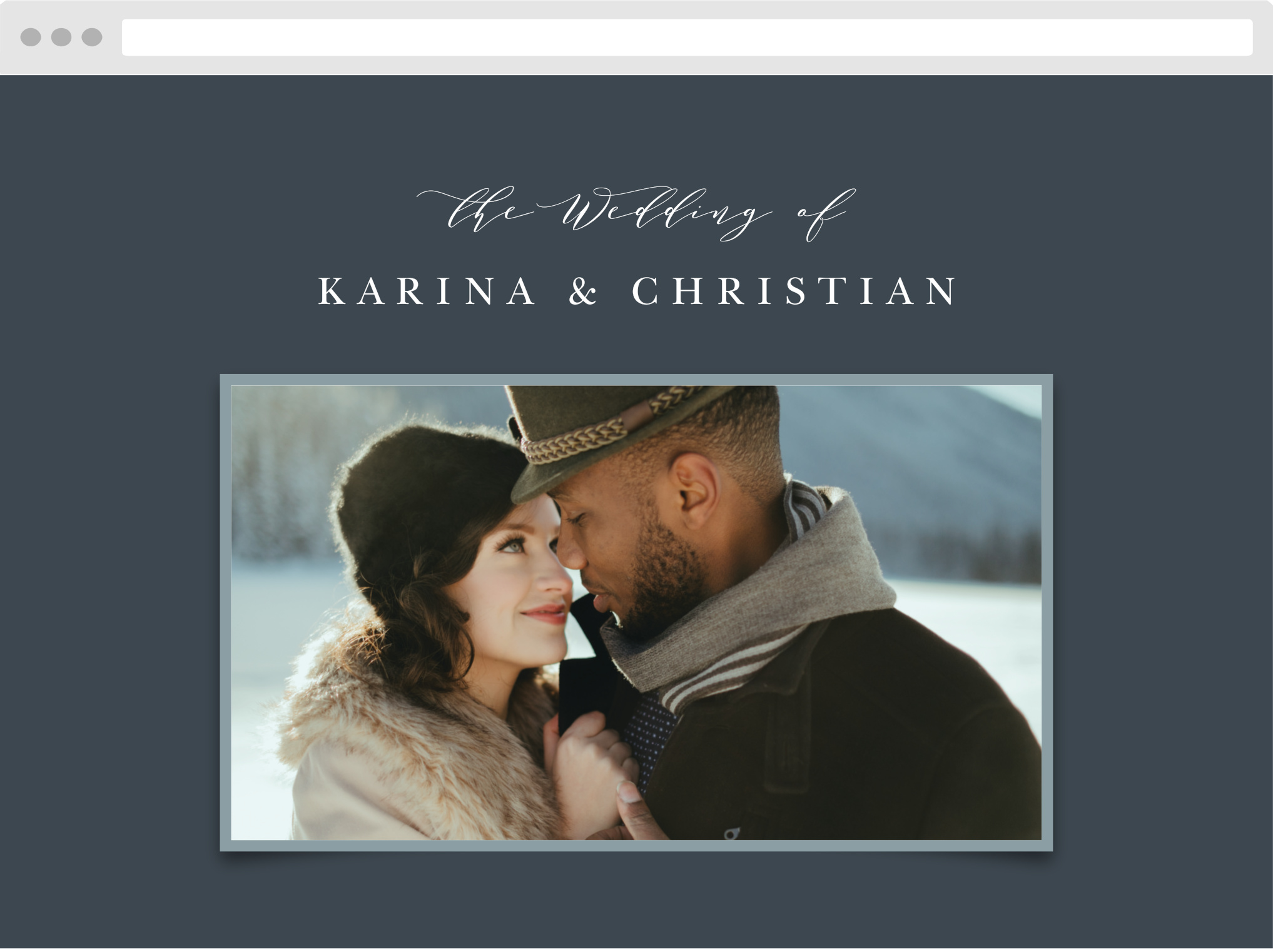Screen dimensions: 1273x952
Task: Select the name KARINA
Action: tap(428, 291)
